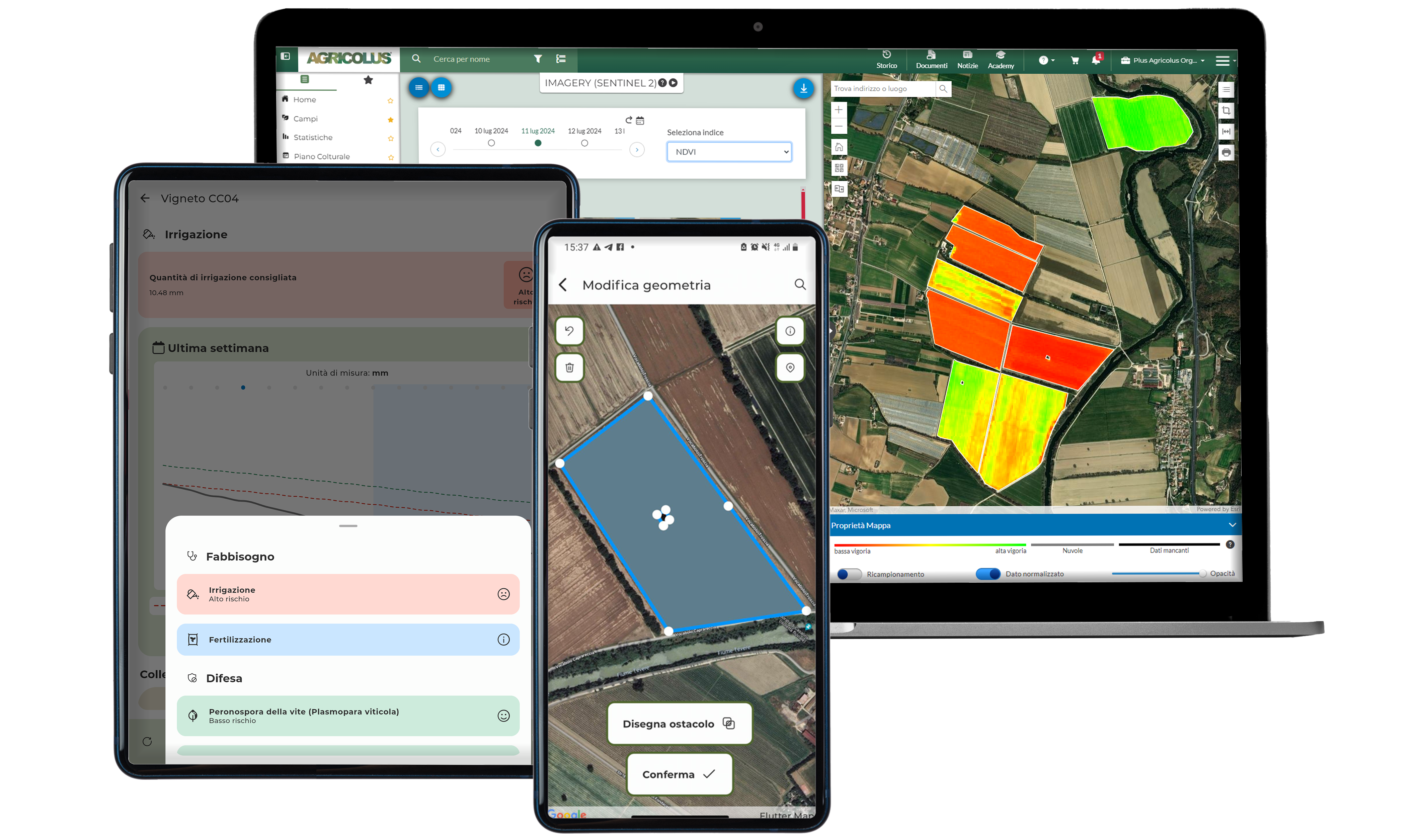Collapse the Proprietà Mappa panel chevron

click(x=1232, y=525)
